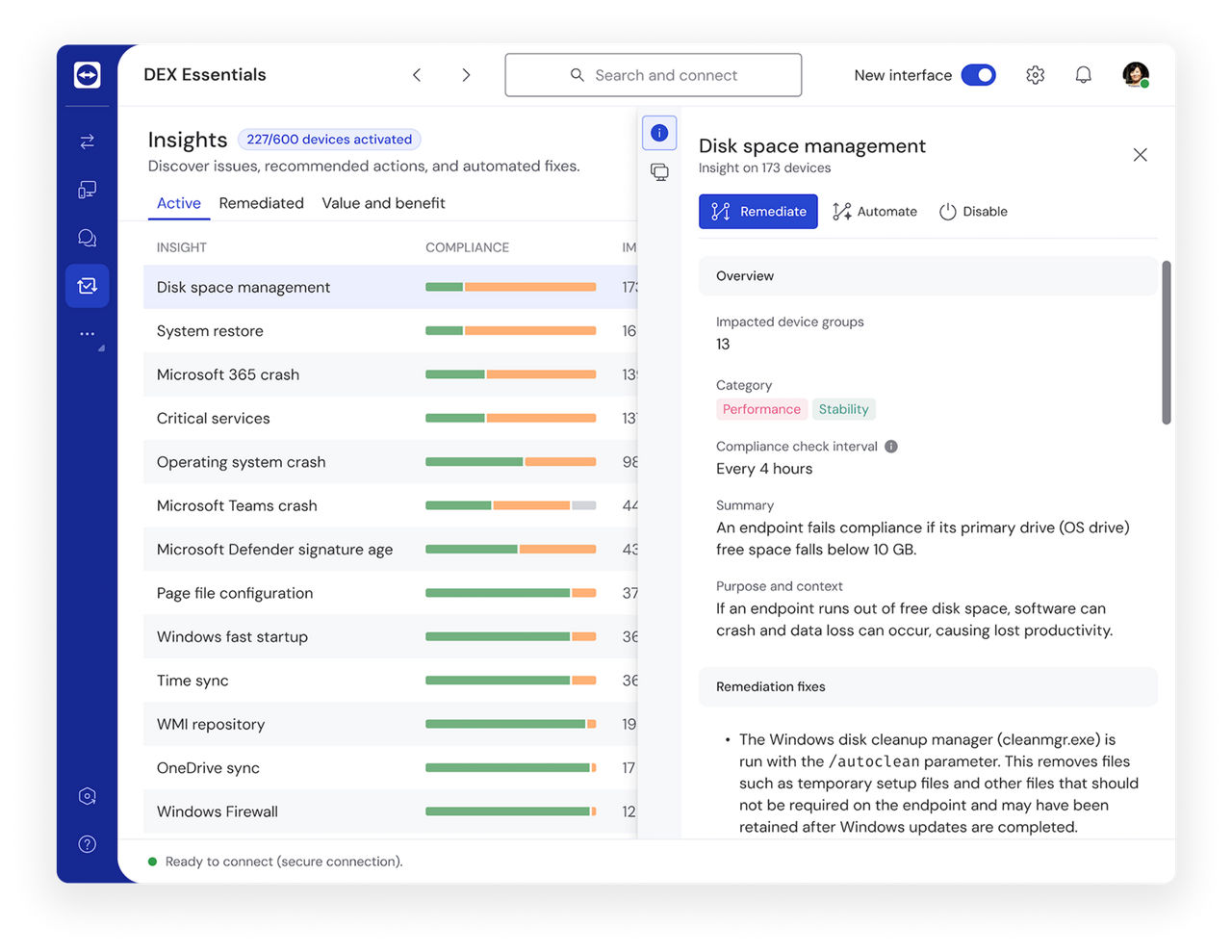Viewport: 1232px width, 952px height.
Task: Disable the Disk space management insight
Action: pyautogui.click(x=973, y=211)
